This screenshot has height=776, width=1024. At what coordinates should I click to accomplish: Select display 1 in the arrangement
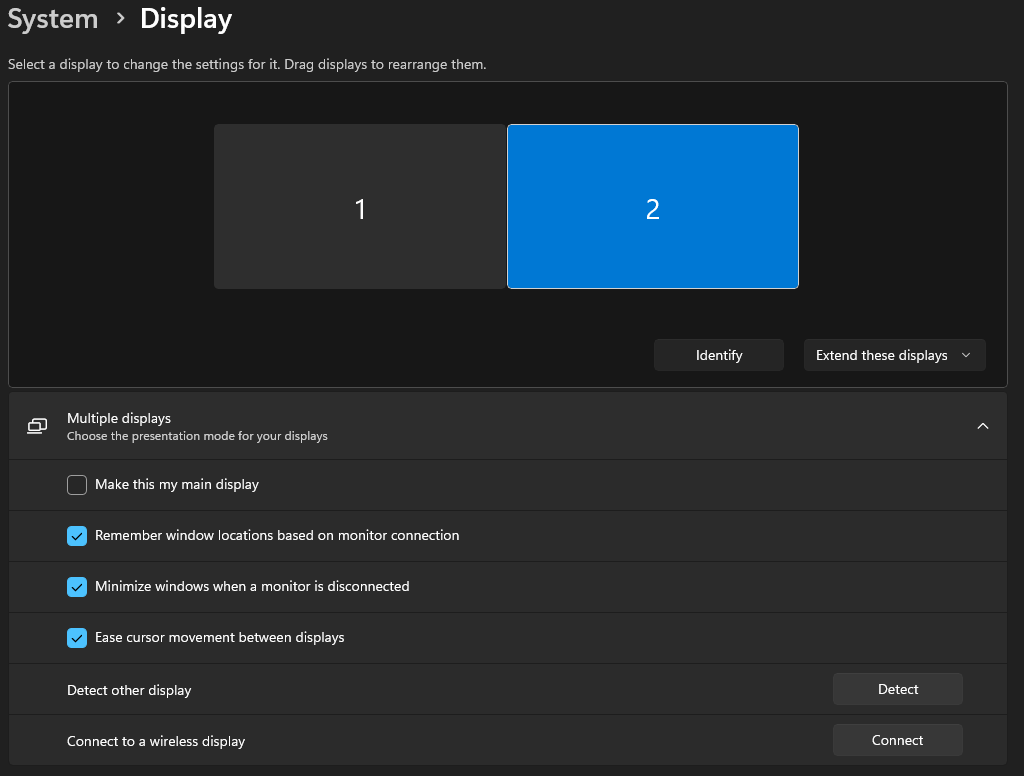[x=360, y=206]
